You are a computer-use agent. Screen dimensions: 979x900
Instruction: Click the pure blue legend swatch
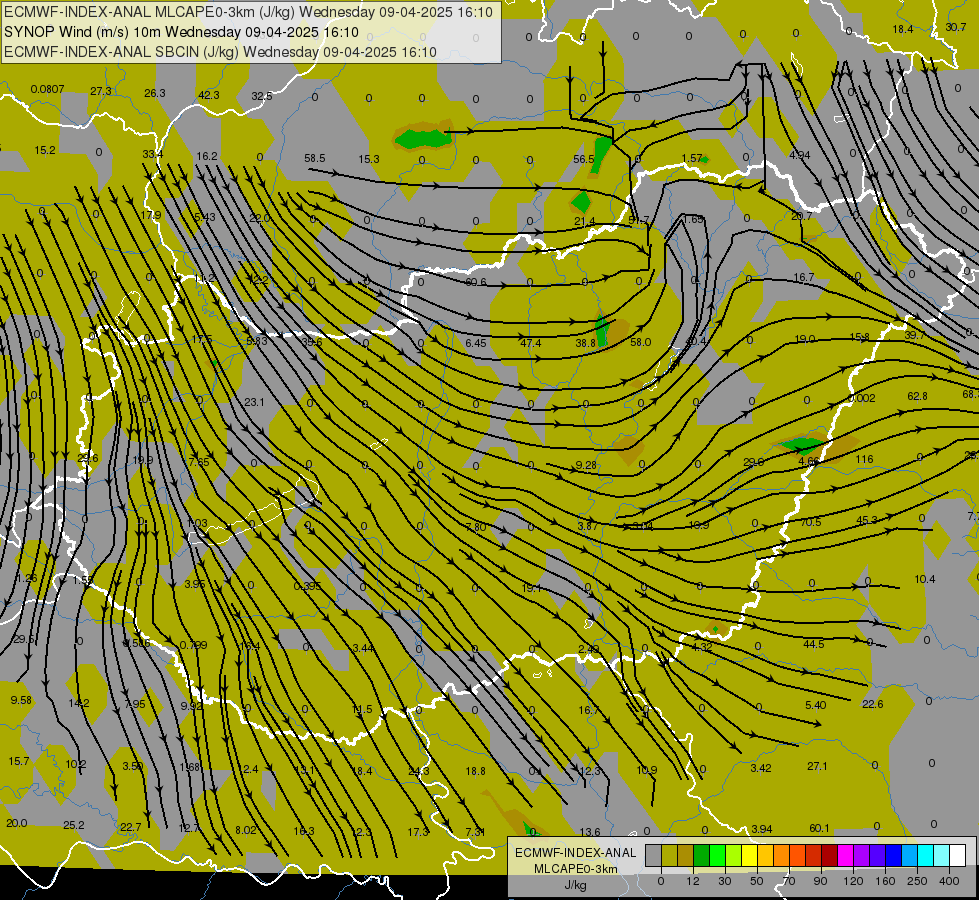(893, 855)
